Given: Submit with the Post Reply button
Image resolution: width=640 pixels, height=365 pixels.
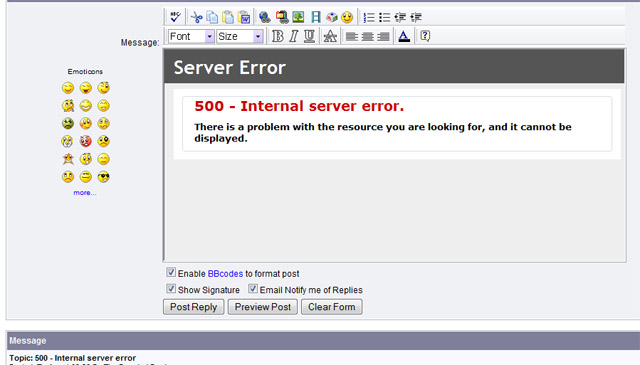Looking at the screenshot, I should tap(193, 307).
